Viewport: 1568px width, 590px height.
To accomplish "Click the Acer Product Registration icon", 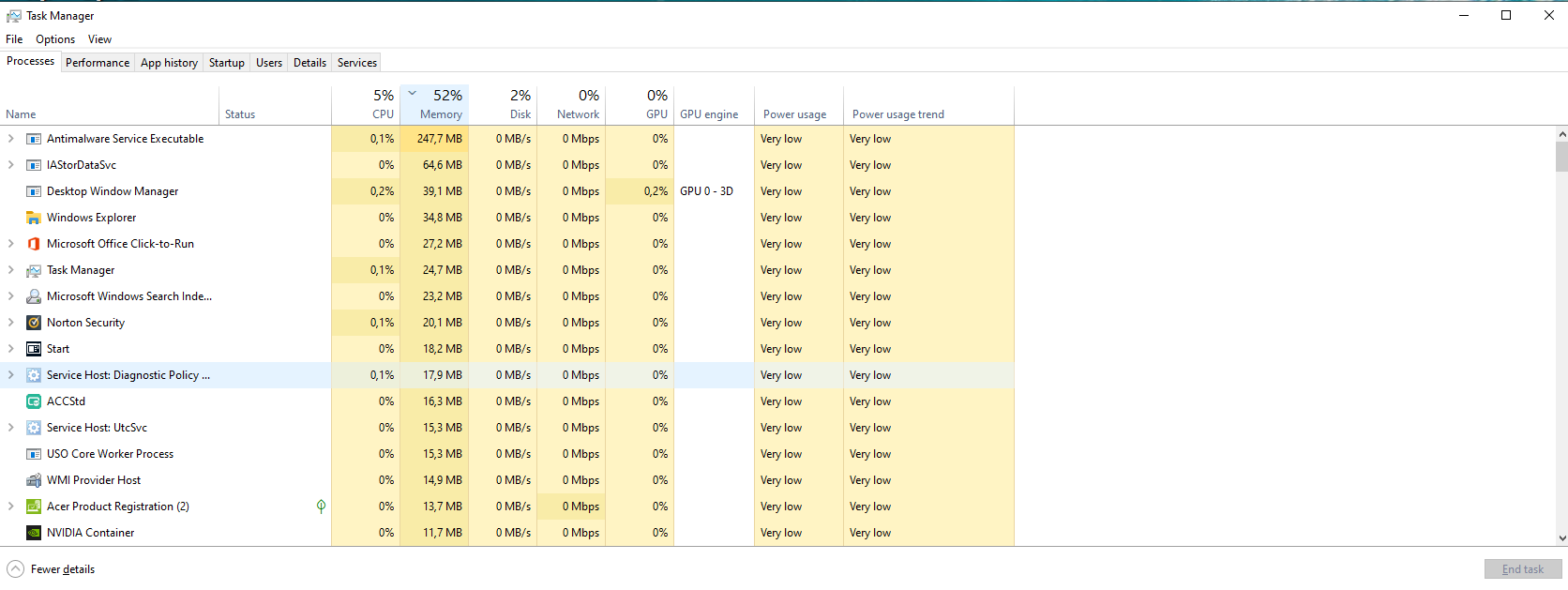I will tap(34, 507).
